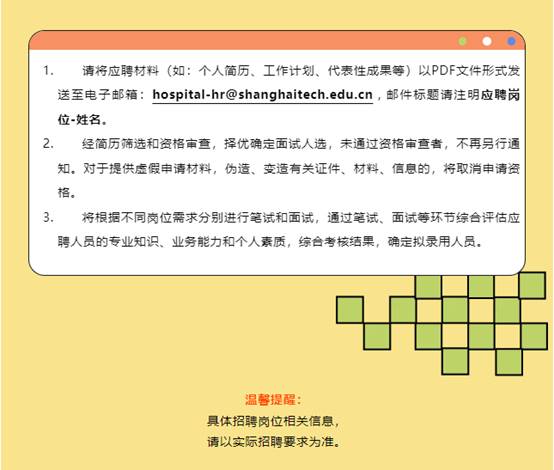Click the green dot in orange header
The width and height of the screenshot is (554, 470).
462,41
